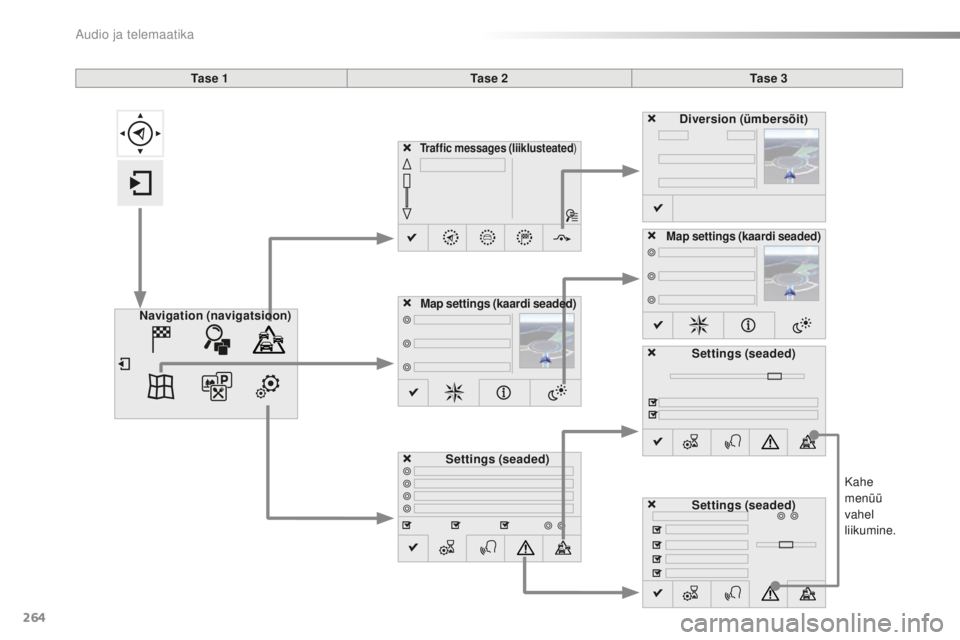Image resolution: width=960 pixels, height=640 pixels.
Task: Select the first radio option in Tase 2 Settings
Action: pyautogui.click(x=407, y=471)
